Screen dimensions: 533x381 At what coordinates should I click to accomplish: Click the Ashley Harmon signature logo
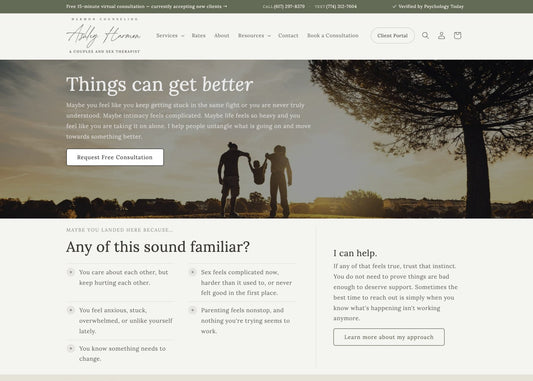tap(104, 35)
